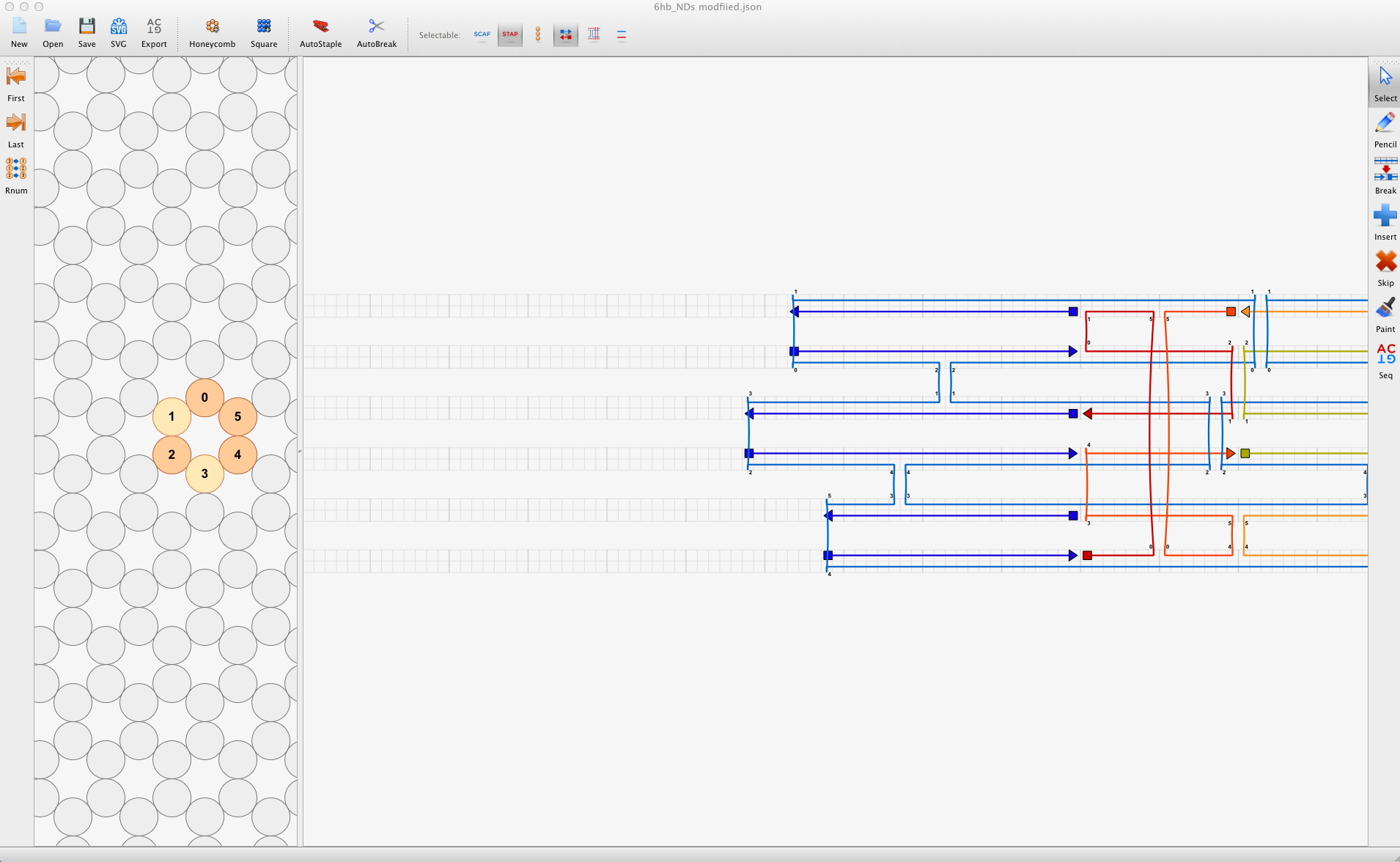Click helix 0 in the honeycomb slice view
Viewport: 1400px width, 862px height.
point(205,397)
